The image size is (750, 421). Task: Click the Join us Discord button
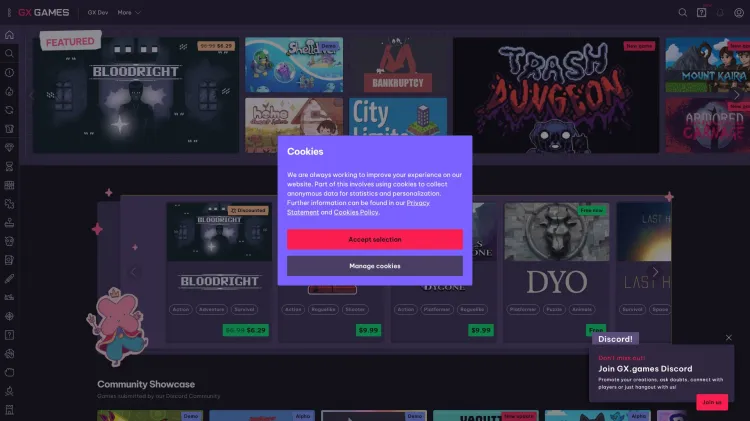point(711,402)
